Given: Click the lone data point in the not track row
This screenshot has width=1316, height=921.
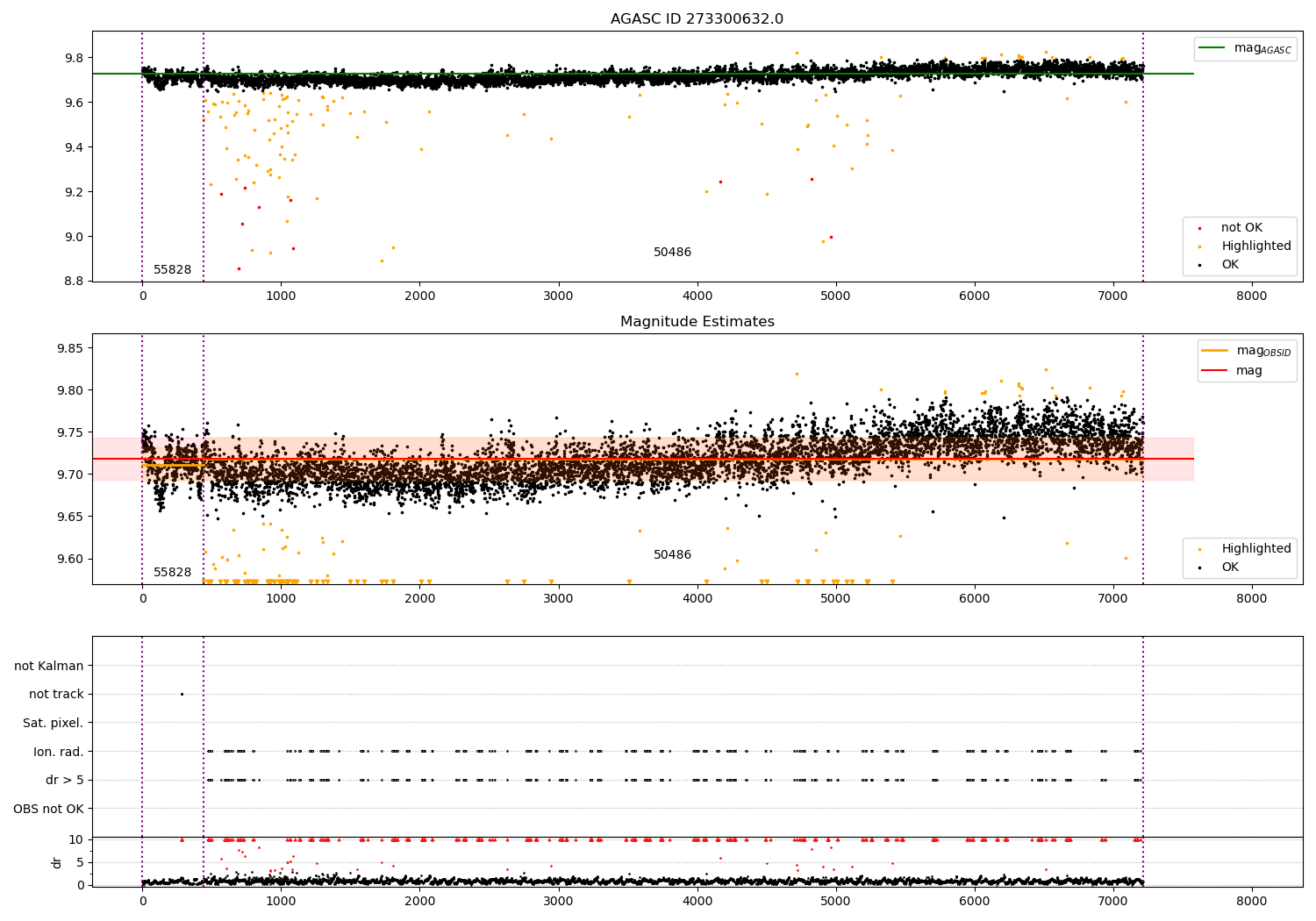Looking at the screenshot, I should pos(182,695).
